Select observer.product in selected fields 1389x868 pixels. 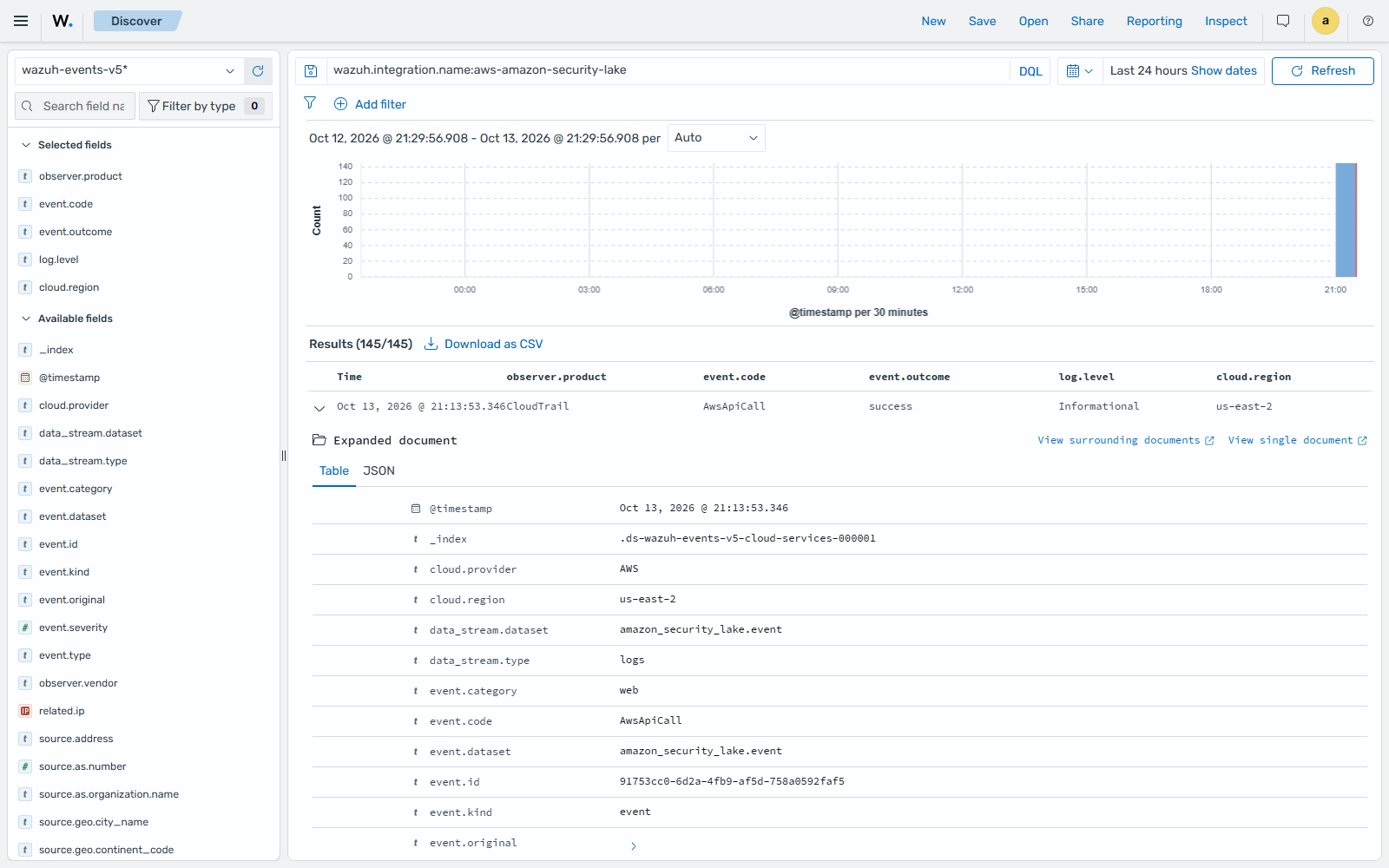coord(81,176)
